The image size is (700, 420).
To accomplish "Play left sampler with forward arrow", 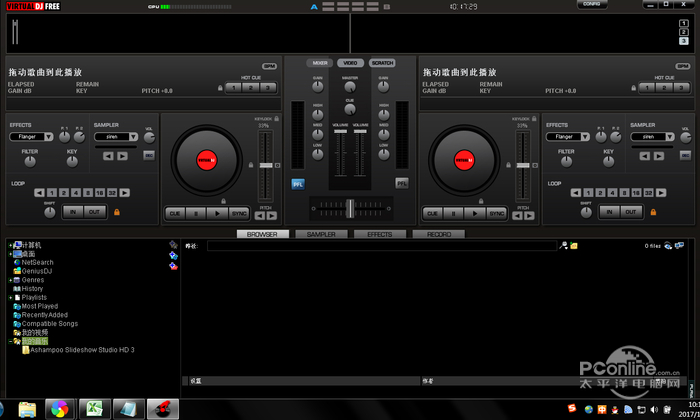I will [x=122, y=156].
